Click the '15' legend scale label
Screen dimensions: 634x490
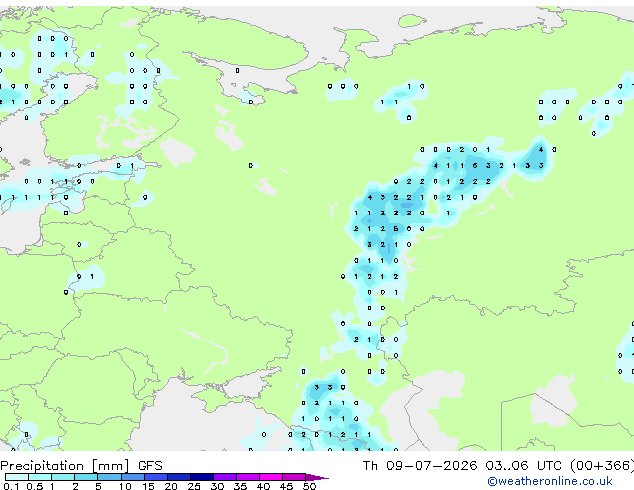pos(148,486)
